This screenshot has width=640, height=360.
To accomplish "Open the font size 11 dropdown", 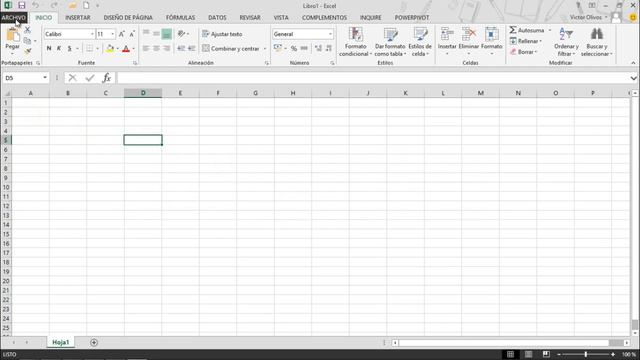I will [x=113, y=34].
